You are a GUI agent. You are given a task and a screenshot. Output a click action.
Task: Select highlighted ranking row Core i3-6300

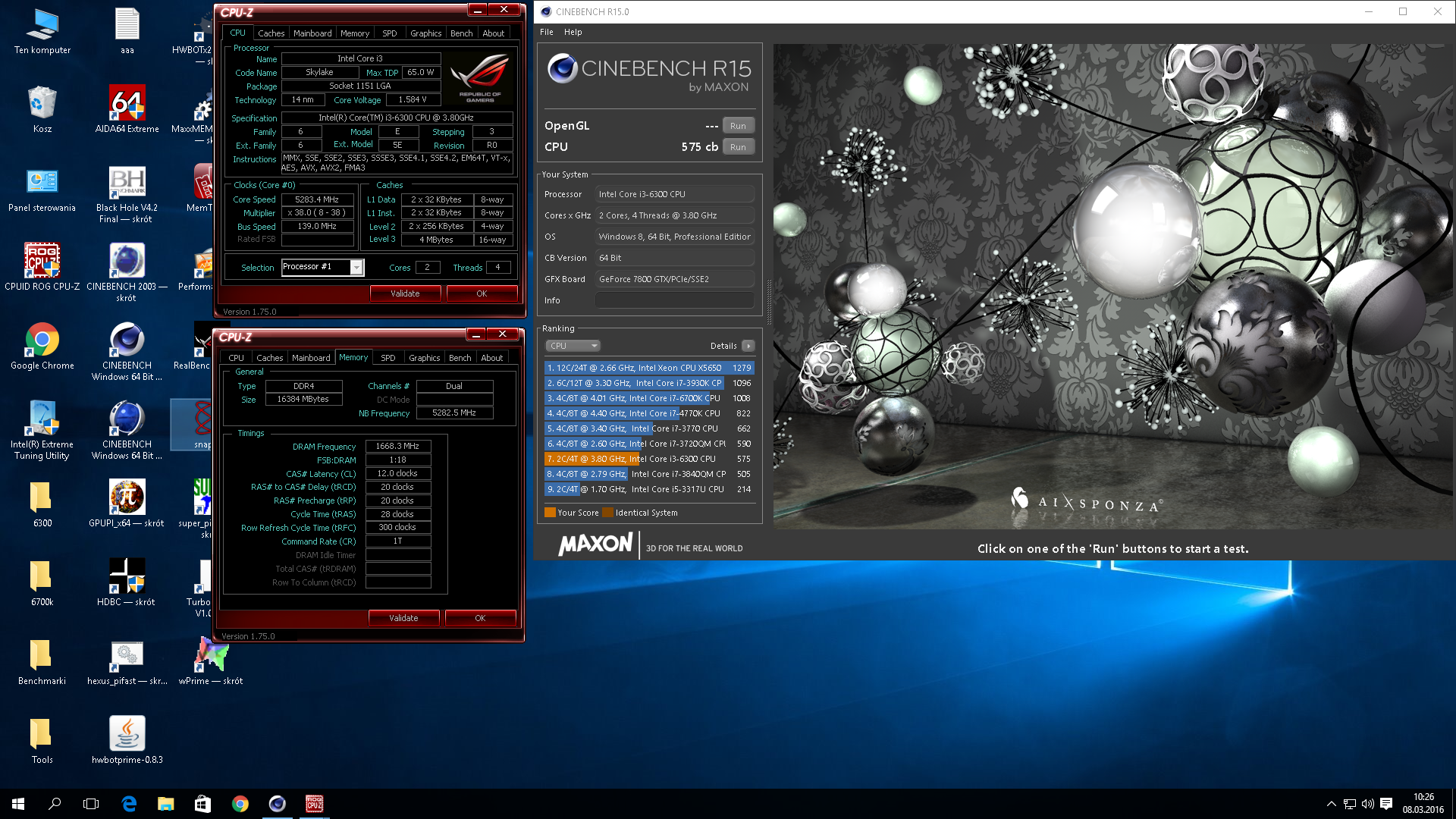(x=649, y=459)
